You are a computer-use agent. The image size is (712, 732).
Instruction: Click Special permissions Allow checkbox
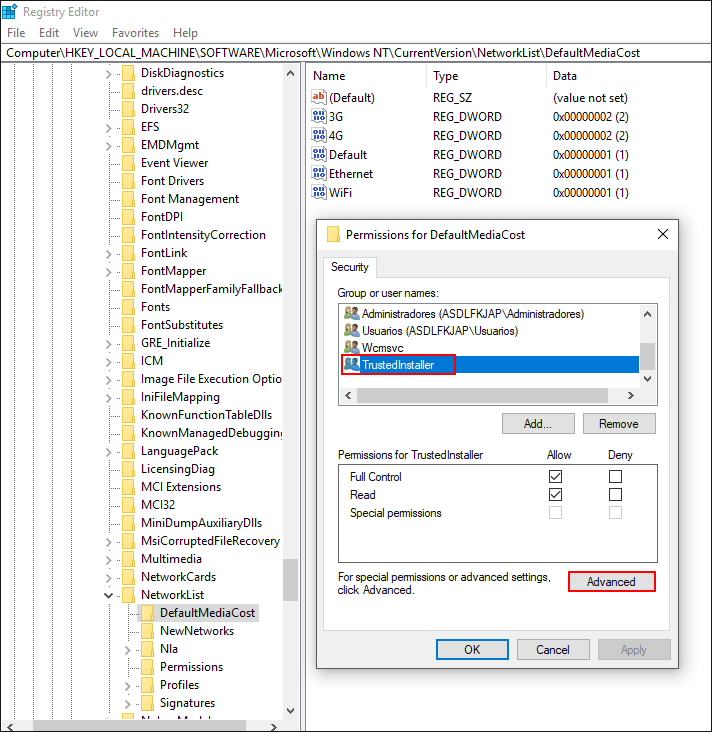point(555,513)
